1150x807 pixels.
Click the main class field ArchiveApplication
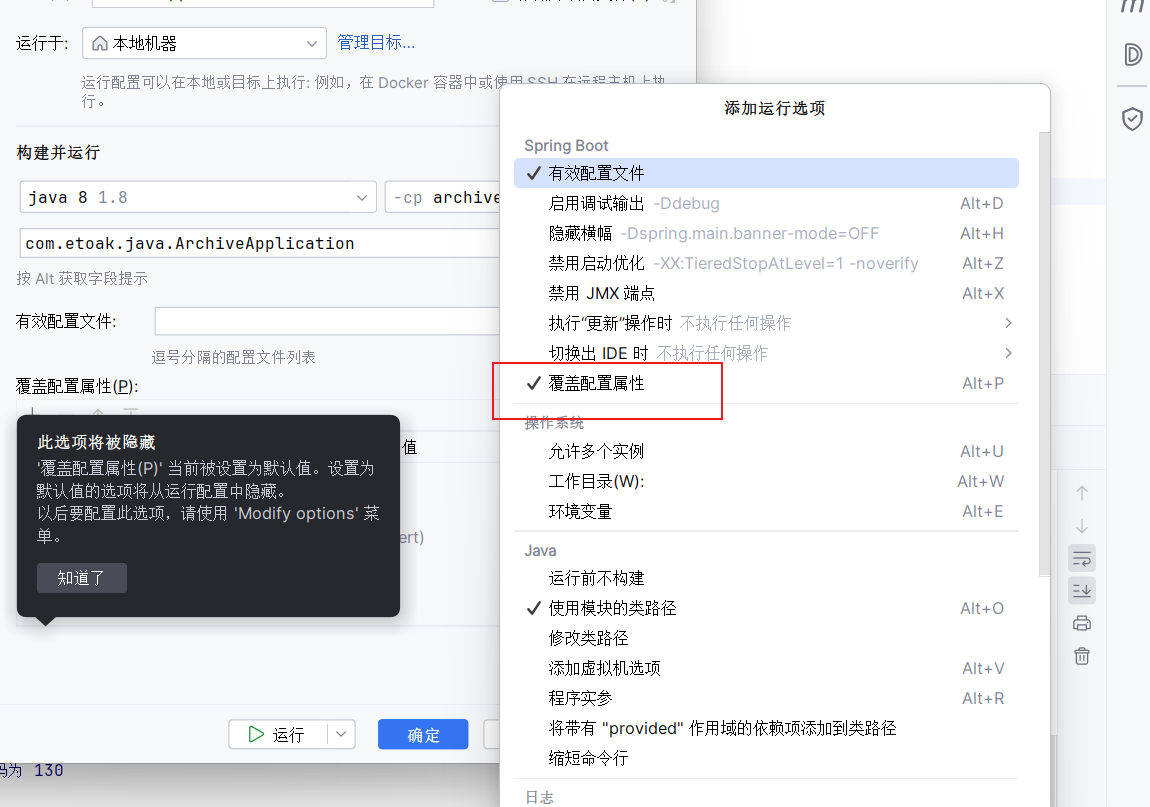click(x=260, y=243)
